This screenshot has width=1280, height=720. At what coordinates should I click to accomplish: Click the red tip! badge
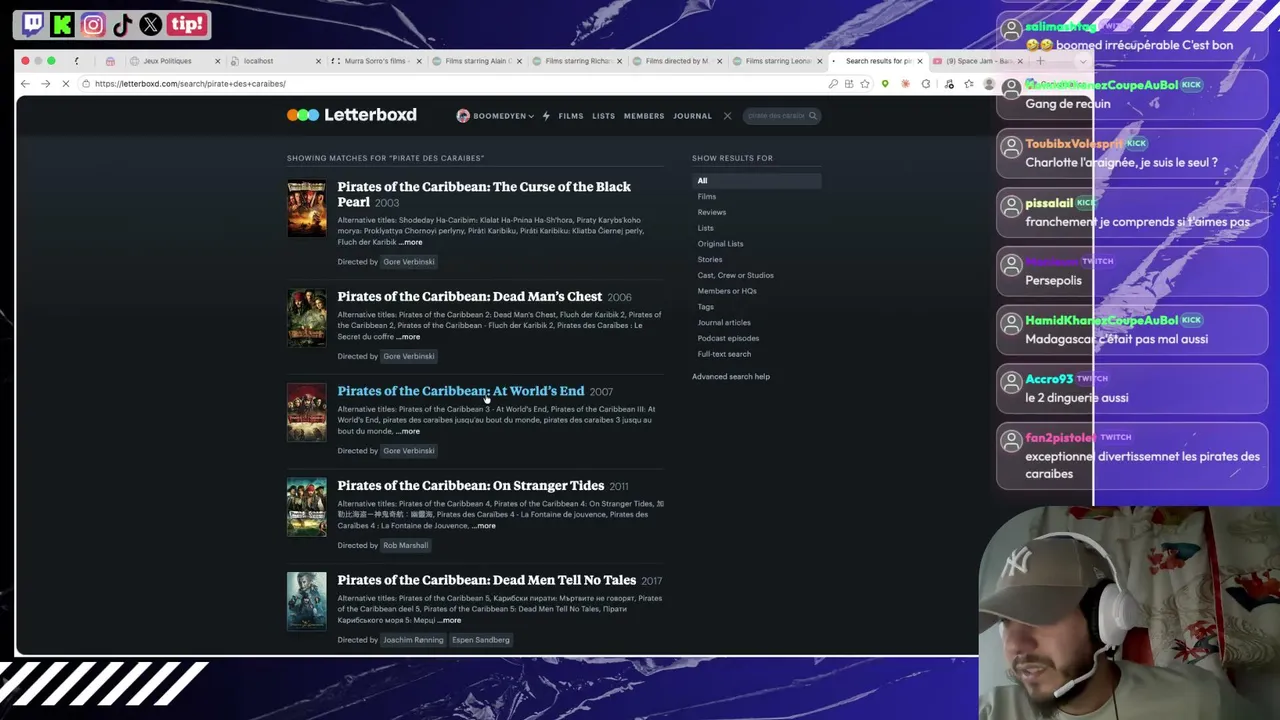pos(187,24)
